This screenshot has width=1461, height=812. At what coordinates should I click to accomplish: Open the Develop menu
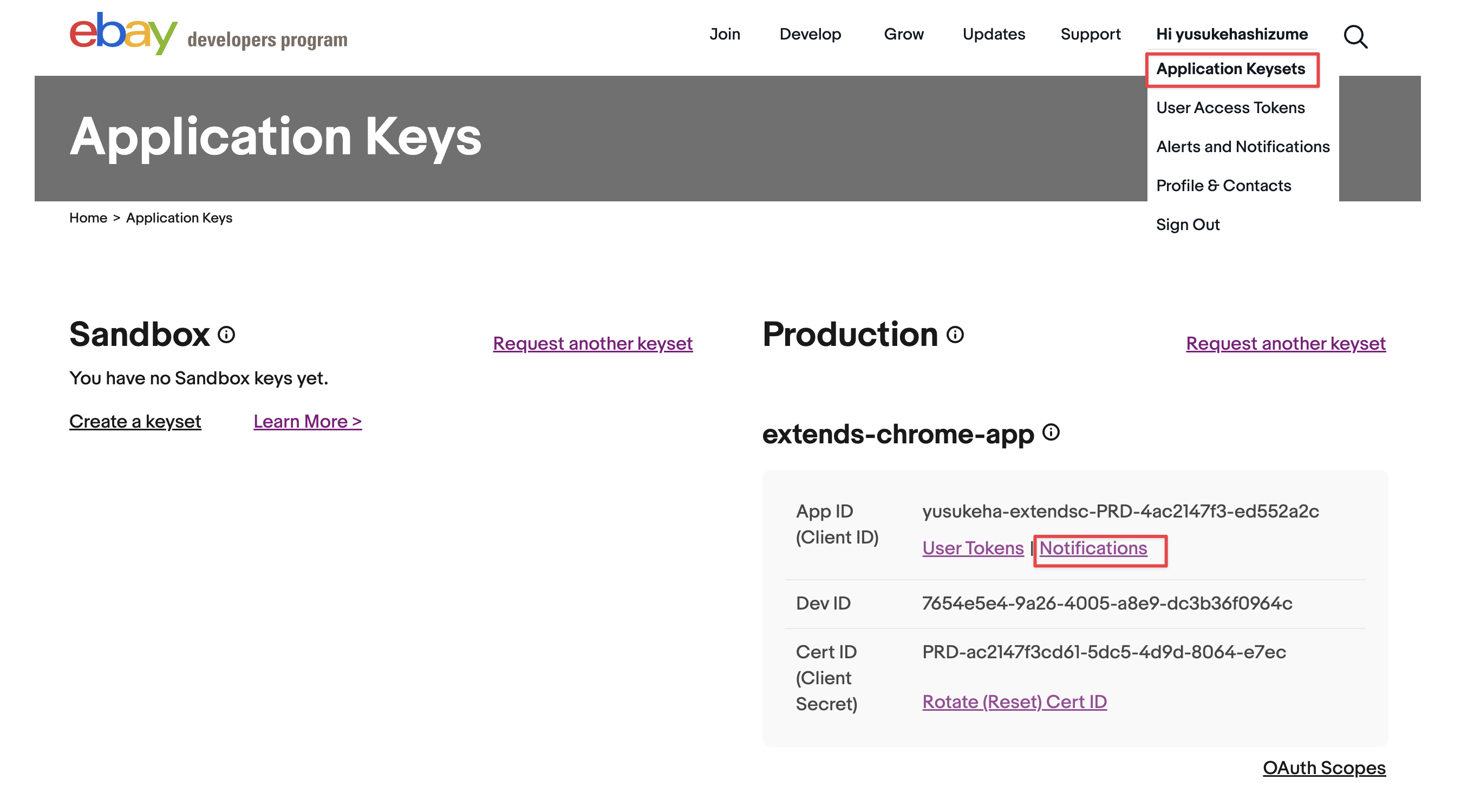click(x=810, y=34)
